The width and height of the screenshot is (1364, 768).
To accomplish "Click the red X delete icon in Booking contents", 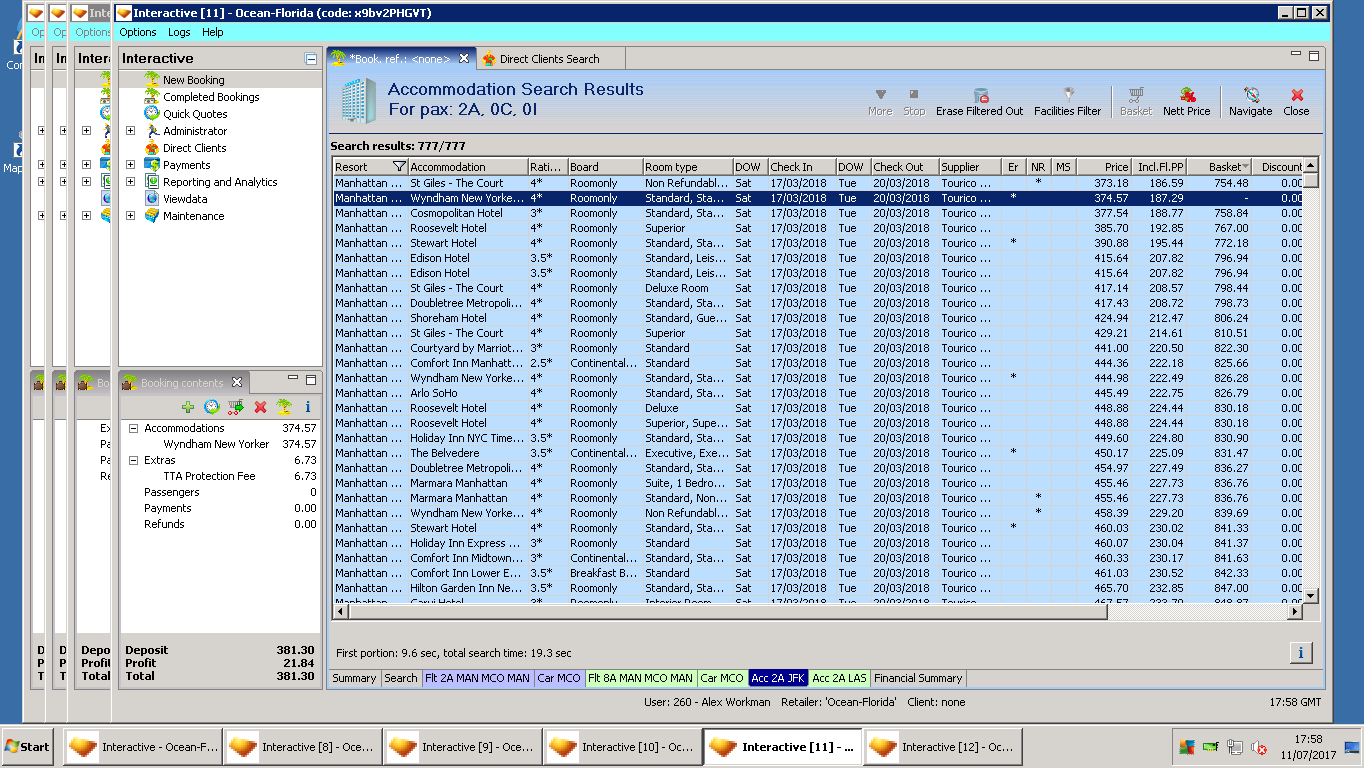I will point(260,407).
